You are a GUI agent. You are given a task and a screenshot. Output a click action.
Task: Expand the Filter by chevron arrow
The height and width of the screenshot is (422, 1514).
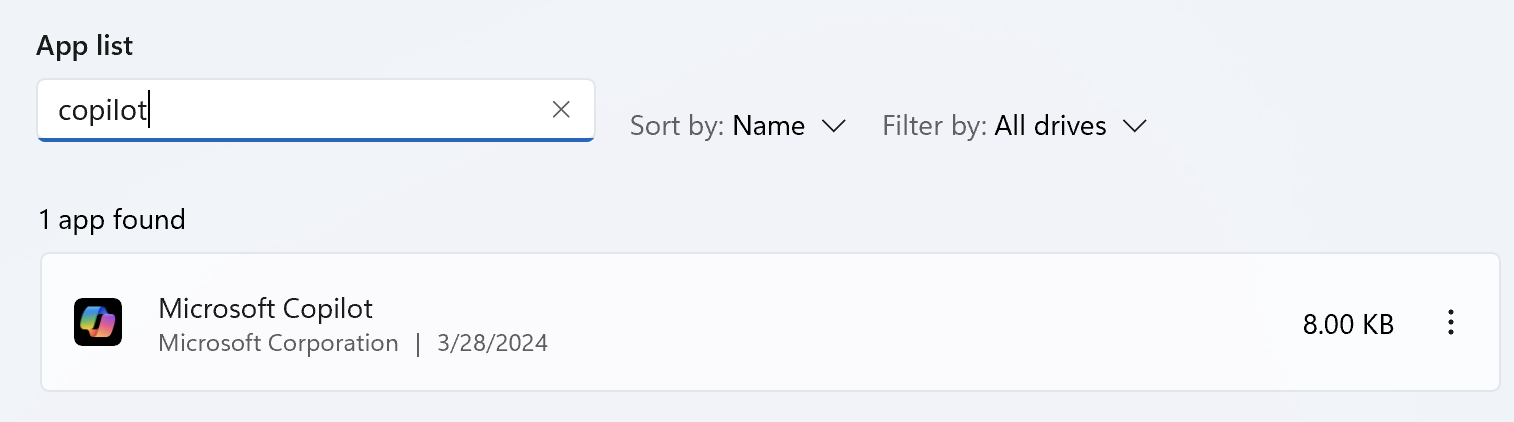click(1134, 126)
